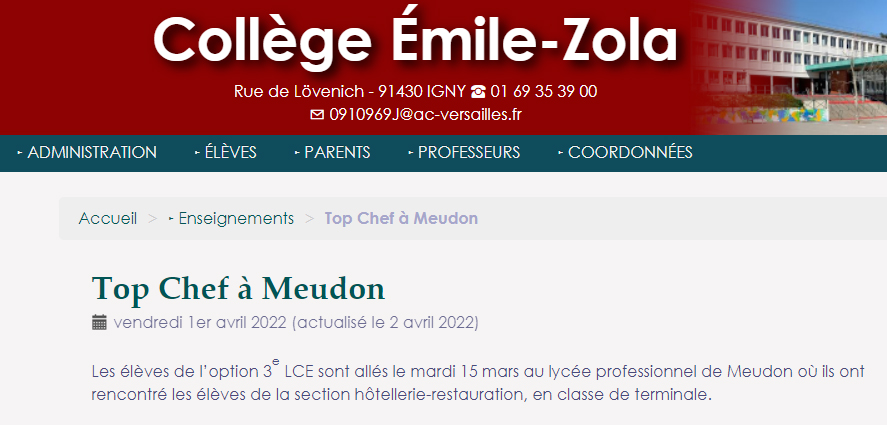Expand the arrow next to PARENTS

coord(297,153)
